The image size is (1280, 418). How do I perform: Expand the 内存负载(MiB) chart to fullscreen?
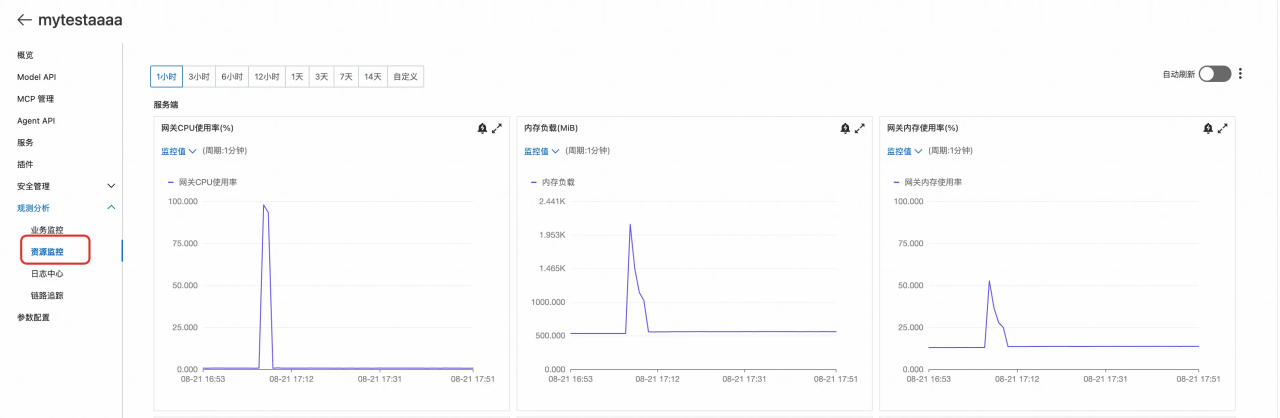point(860,128)
